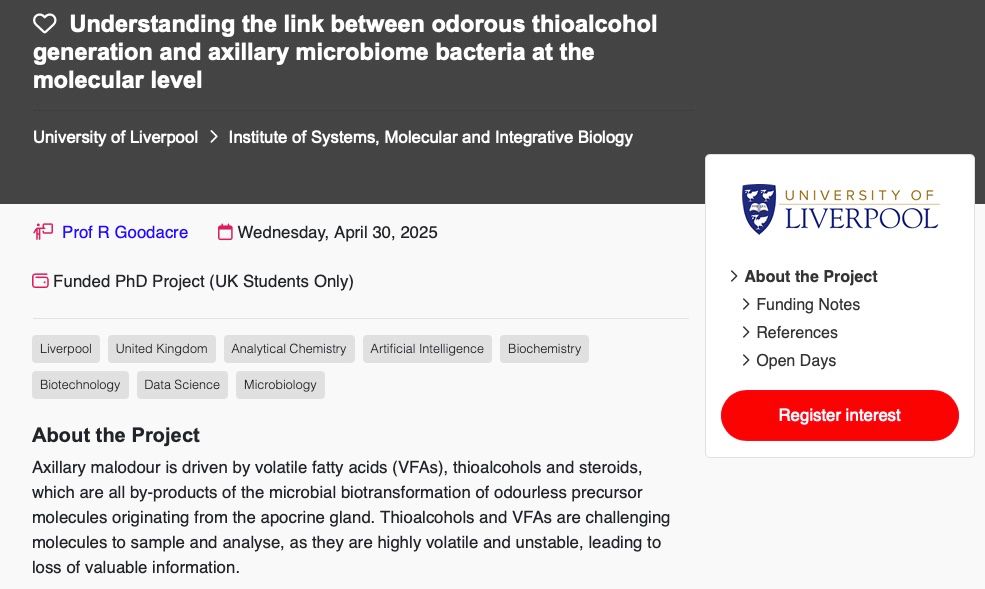Jump to Funding Notes section

[x=808, y=305]
